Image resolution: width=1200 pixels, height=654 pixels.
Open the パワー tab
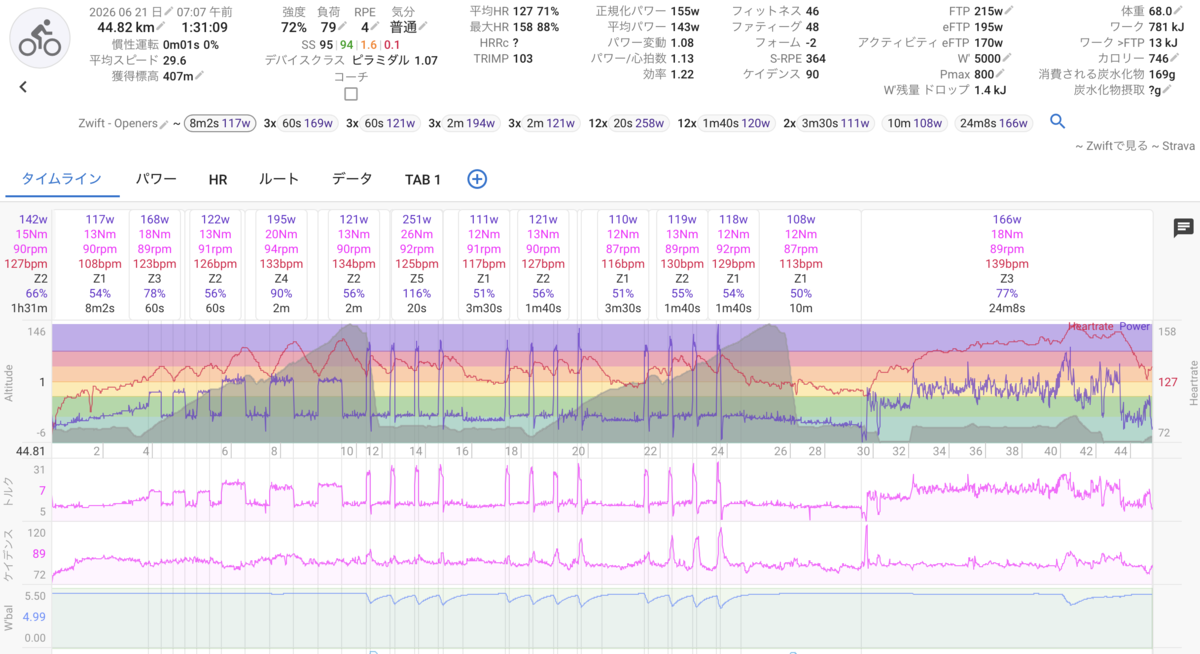(x=156, y=179)
